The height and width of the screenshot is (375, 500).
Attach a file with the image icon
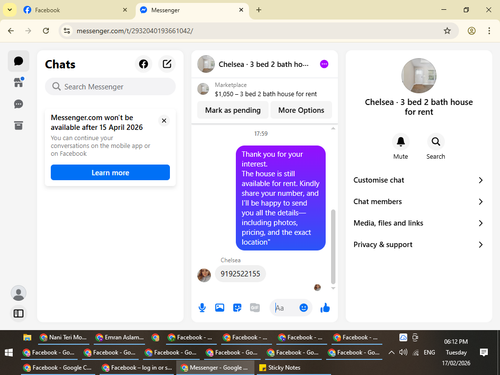[220, 307]
